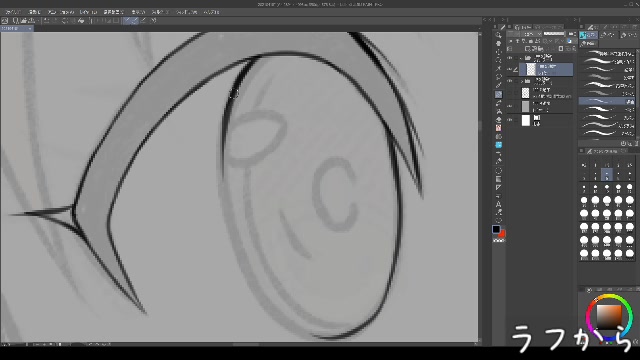640x360 pixels.
Task: Open the Window menu in menu bar
Action: pyautogui.click(x=187, y=12)
